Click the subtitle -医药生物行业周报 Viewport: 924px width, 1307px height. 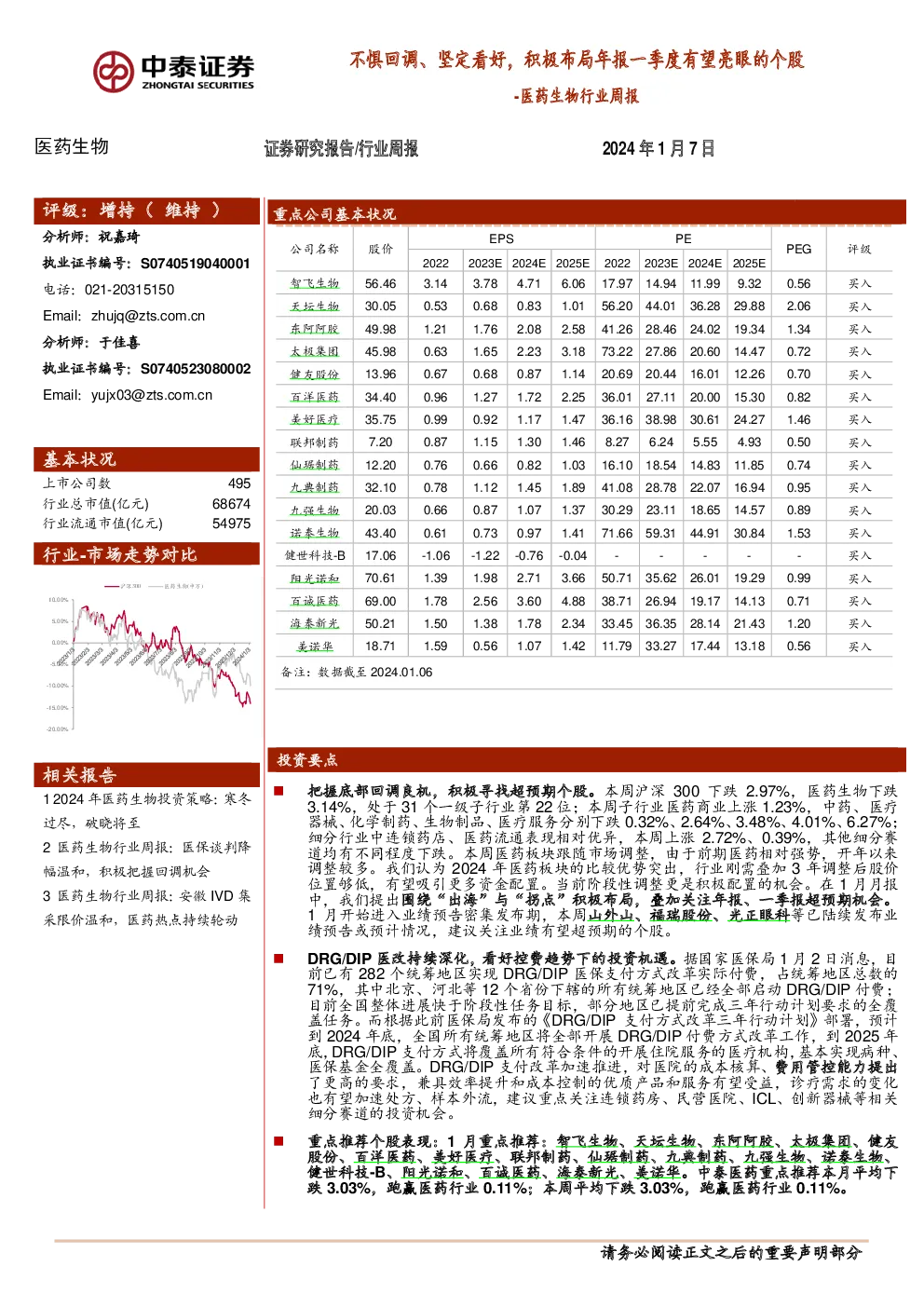576,96
